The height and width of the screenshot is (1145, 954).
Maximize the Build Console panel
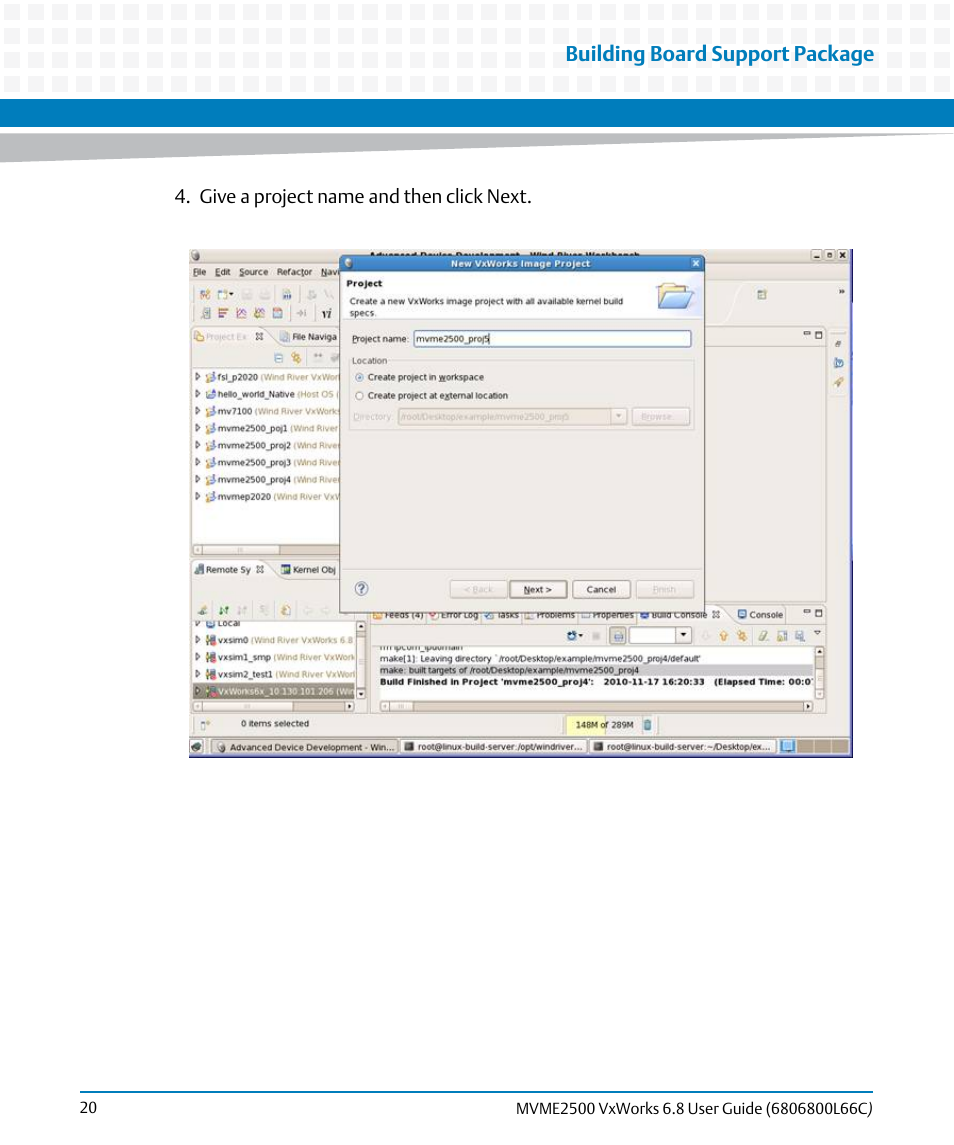click(819, 613)
